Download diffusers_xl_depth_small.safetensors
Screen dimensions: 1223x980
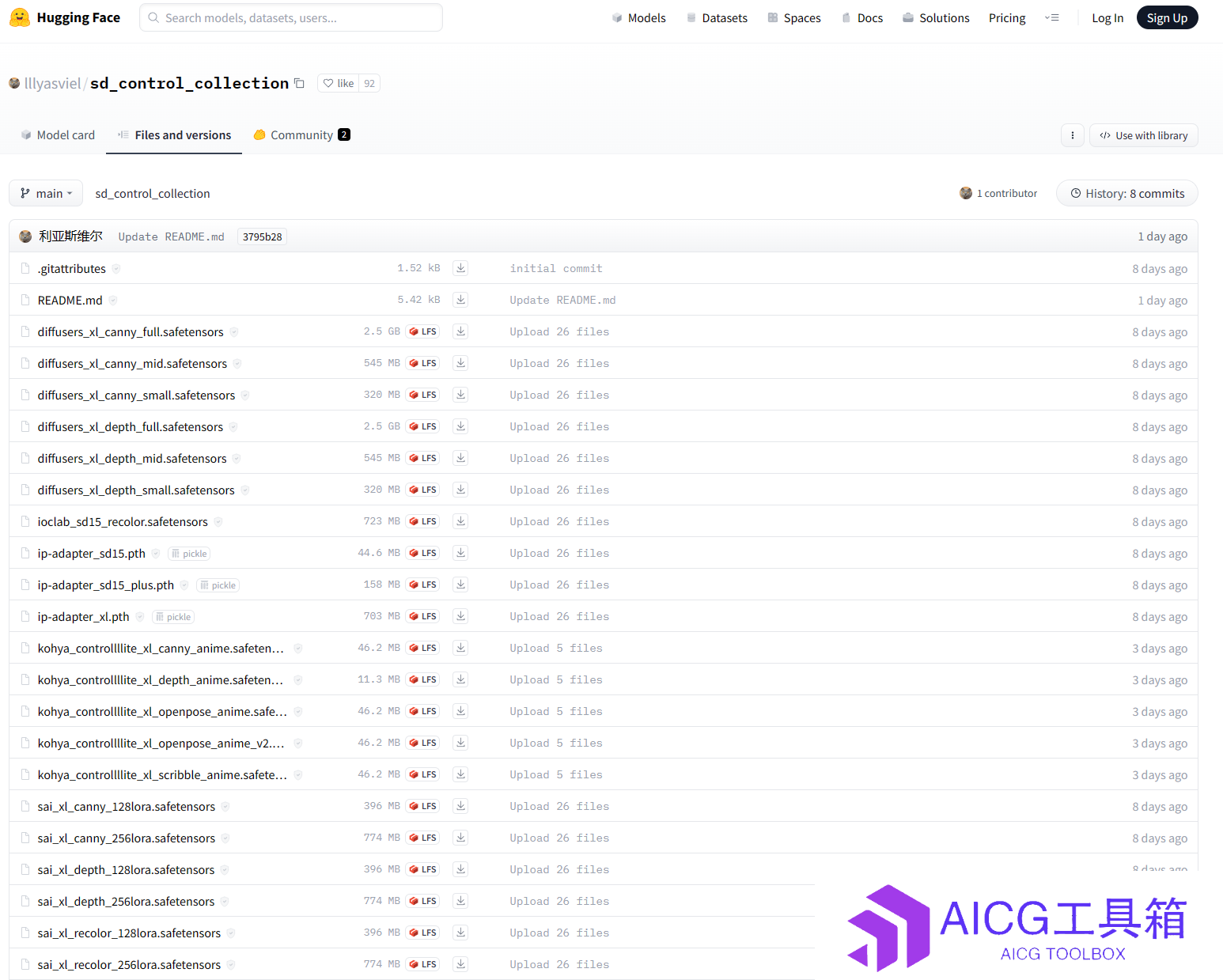[x=460, y=490]
